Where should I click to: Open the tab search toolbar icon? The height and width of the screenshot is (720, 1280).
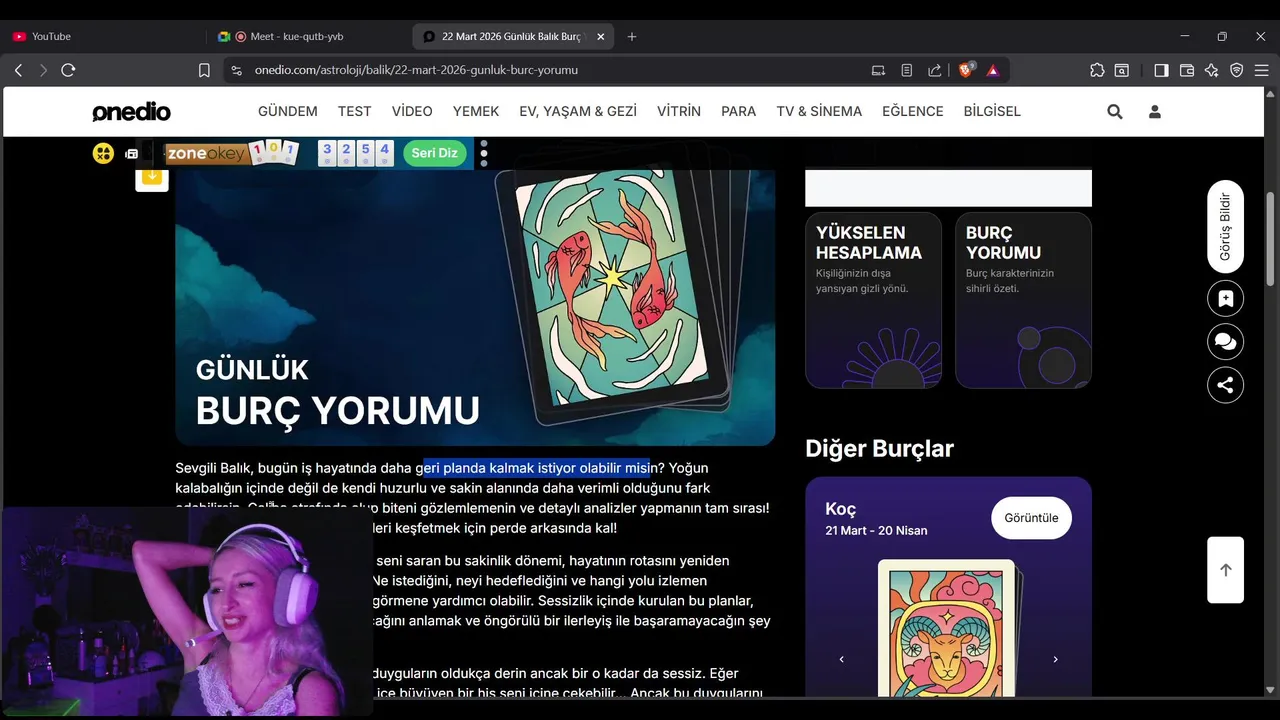click(x=1123, y=70)
